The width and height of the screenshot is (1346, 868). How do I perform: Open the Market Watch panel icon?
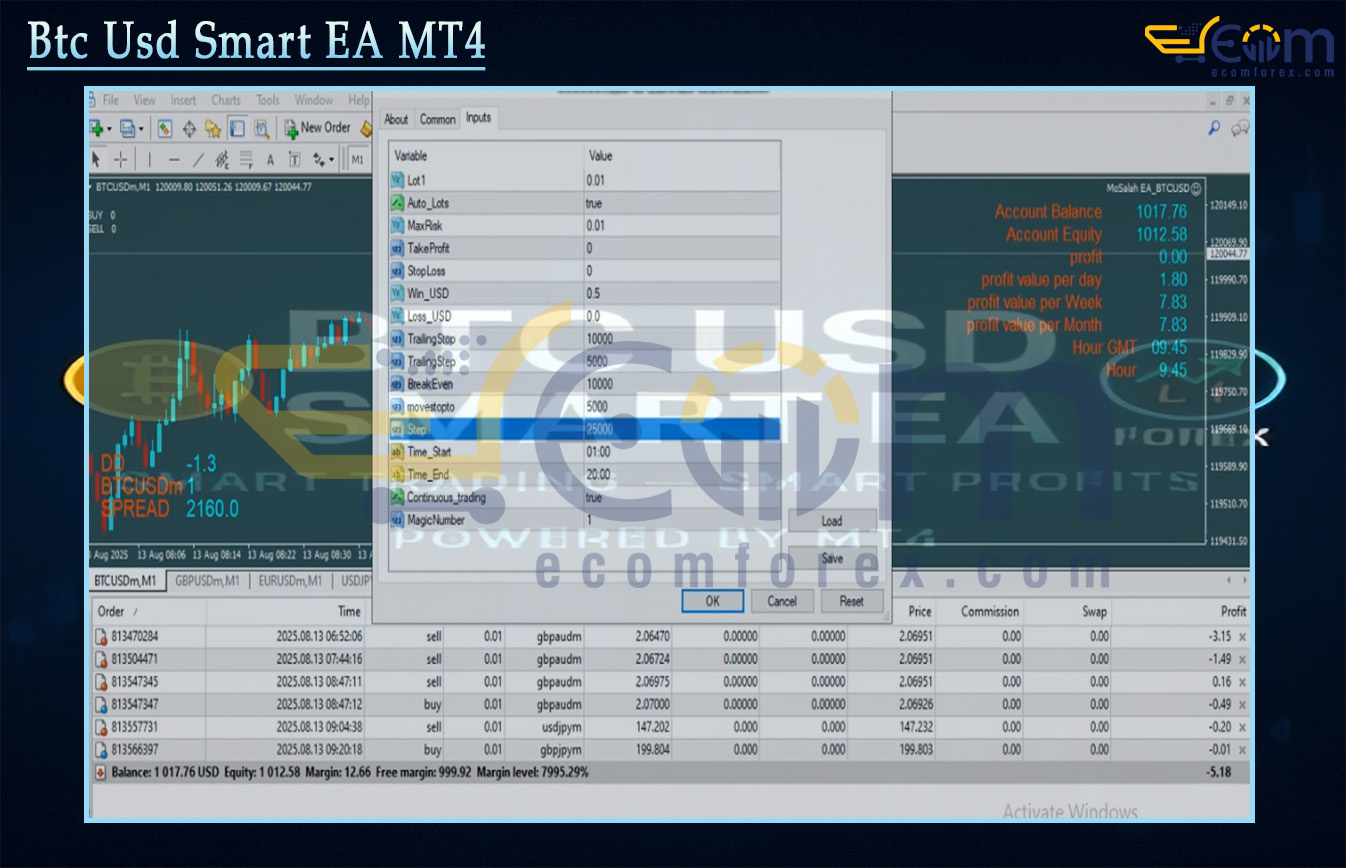pyautogui.click(x=164, y=128)
